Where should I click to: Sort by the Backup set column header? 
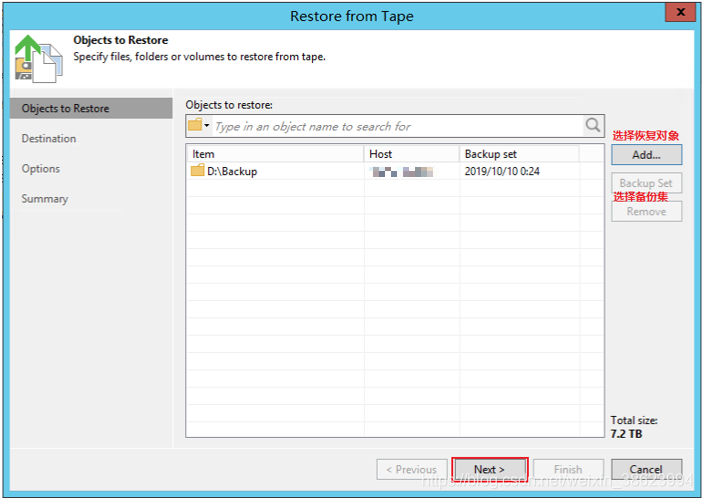point(519,154)
